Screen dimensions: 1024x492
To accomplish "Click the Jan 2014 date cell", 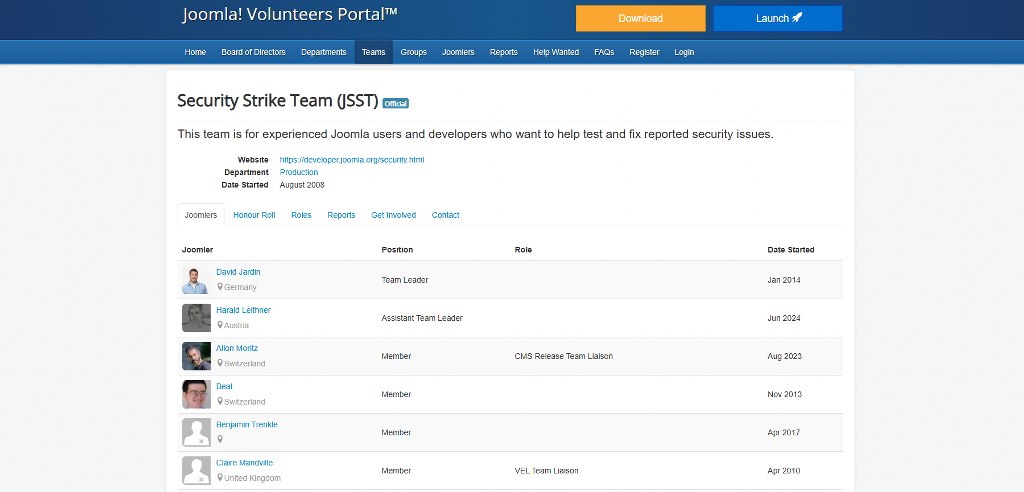I will [x=784, y=280].
